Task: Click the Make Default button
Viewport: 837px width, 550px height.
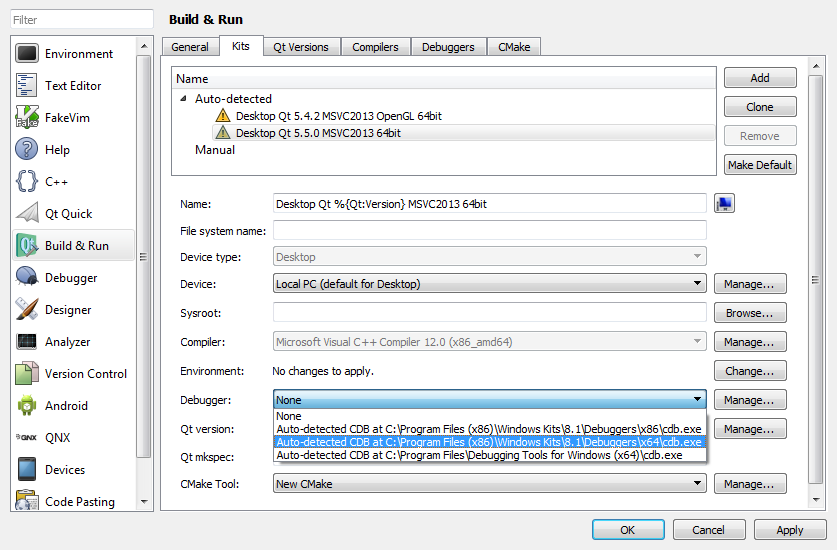Action: click(759, 165)
